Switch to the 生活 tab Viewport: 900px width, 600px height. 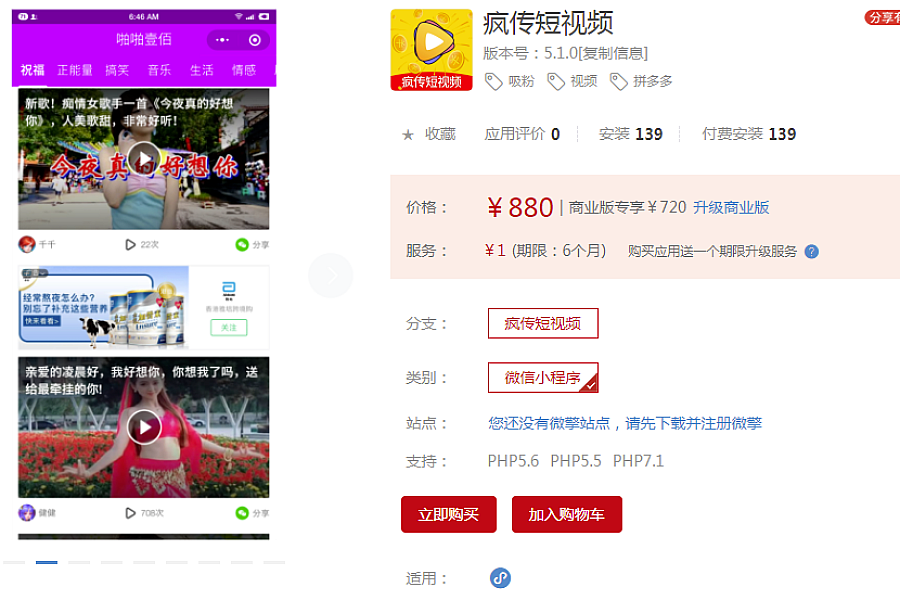(x=201, y=70)
